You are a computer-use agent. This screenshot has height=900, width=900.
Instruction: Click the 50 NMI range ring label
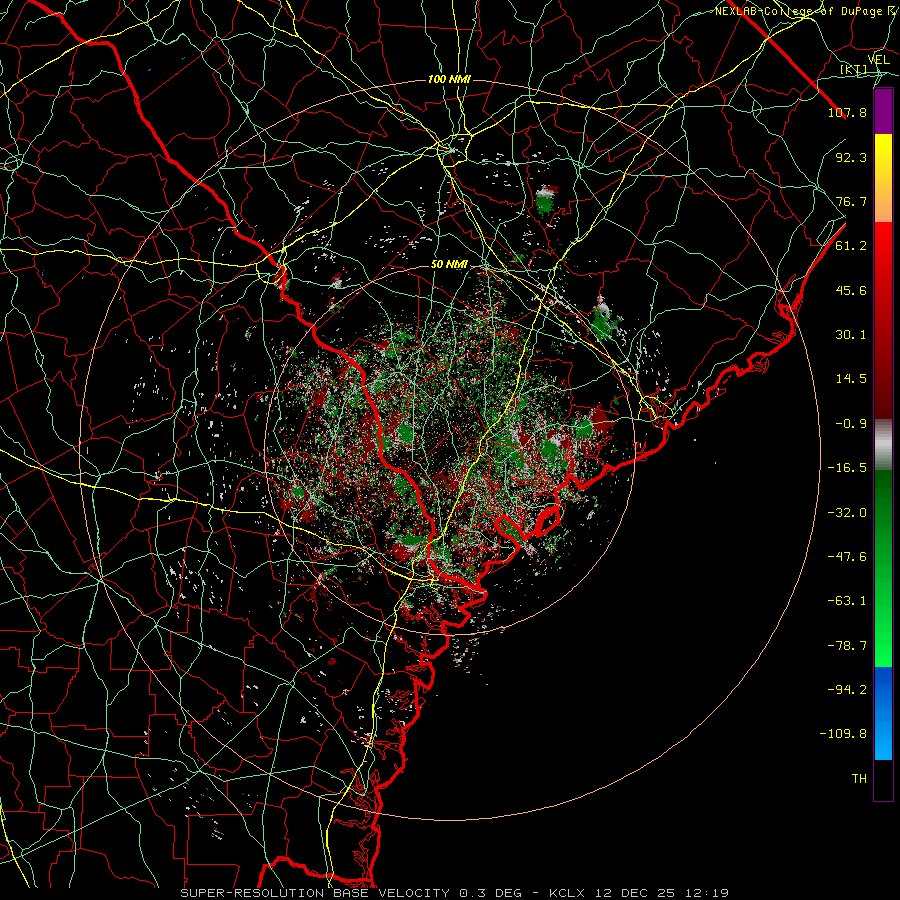click(x=449, y=265)
